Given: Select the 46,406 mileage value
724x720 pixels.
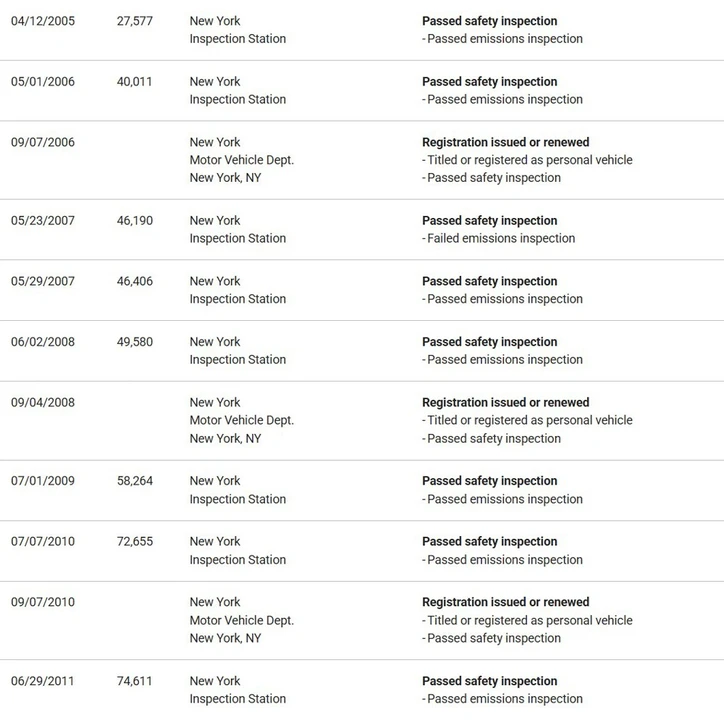Looking at the screenshot, I should pos(134,281).
